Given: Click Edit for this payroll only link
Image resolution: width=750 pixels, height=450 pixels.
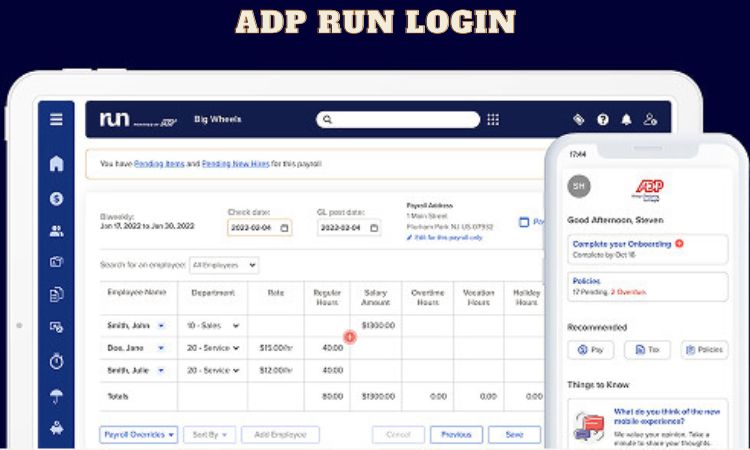Looking at the screenshot, I should (445, 238).
